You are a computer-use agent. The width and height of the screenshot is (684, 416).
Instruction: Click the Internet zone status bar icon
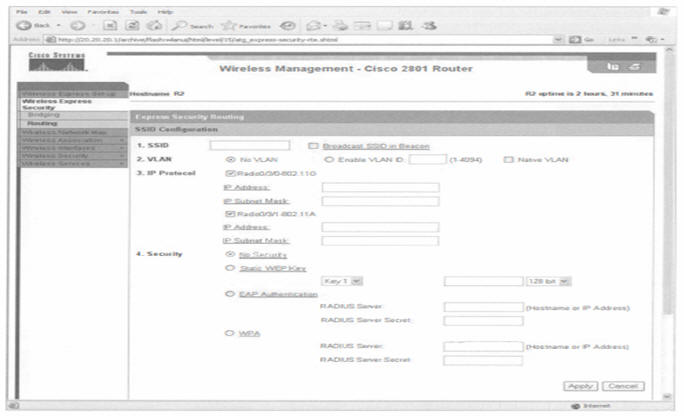575,406
